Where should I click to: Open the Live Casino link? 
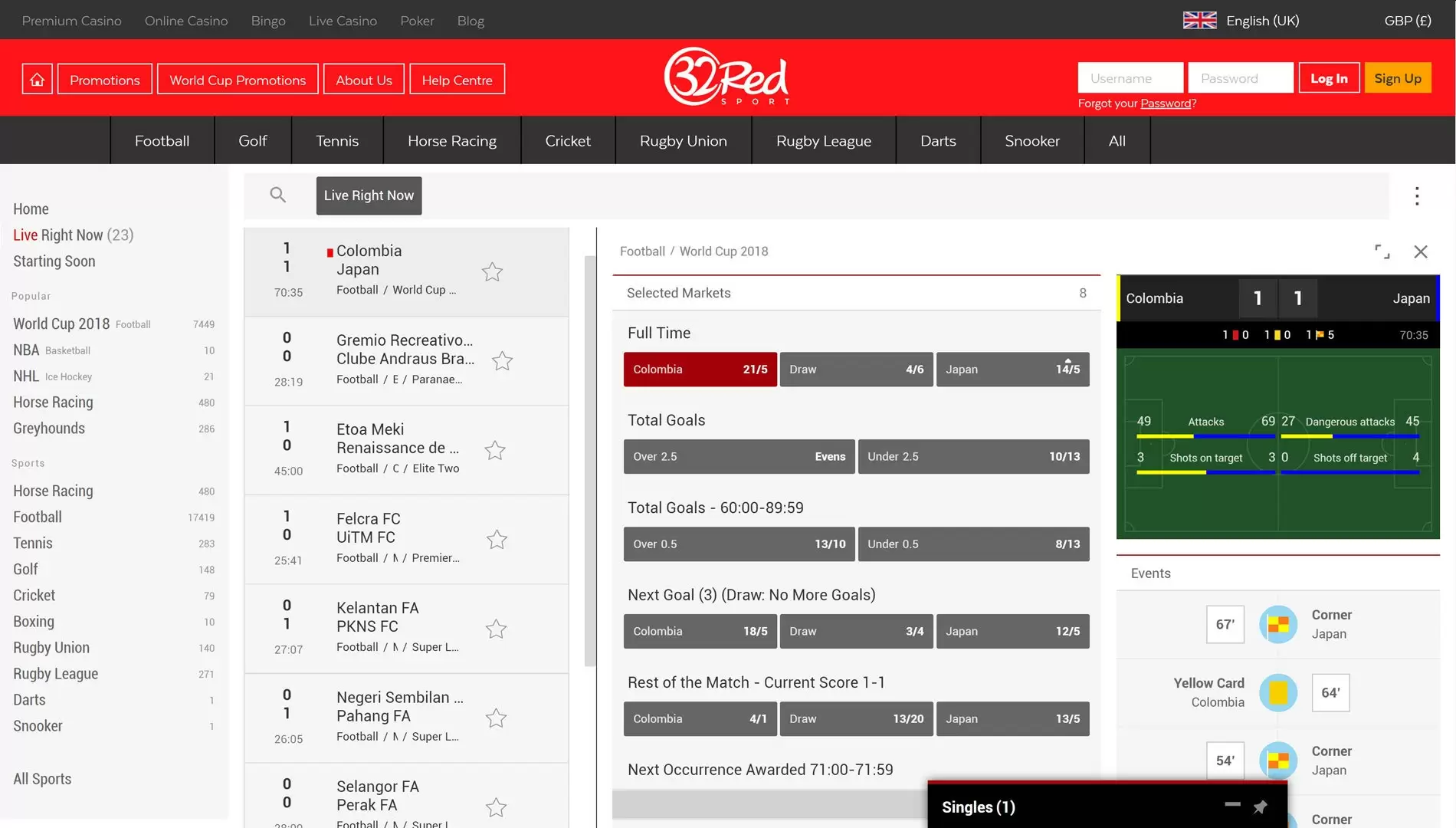point(343,21)
